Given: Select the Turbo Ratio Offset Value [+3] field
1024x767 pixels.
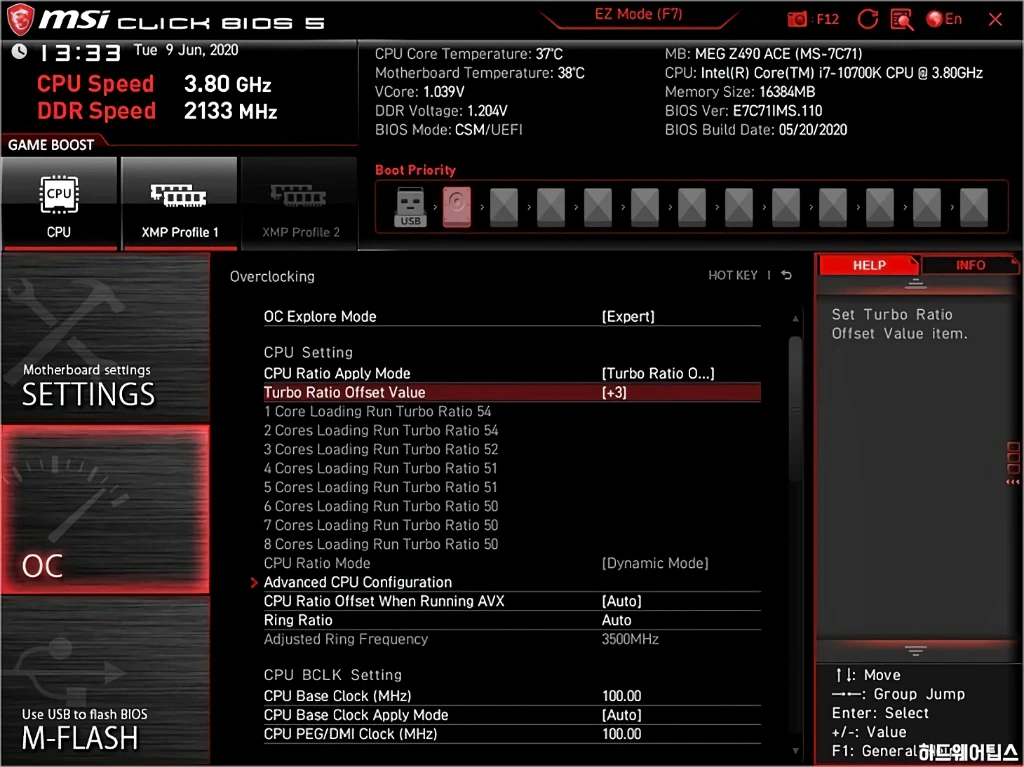Looking at the screenshot, I should coord(512,392).
